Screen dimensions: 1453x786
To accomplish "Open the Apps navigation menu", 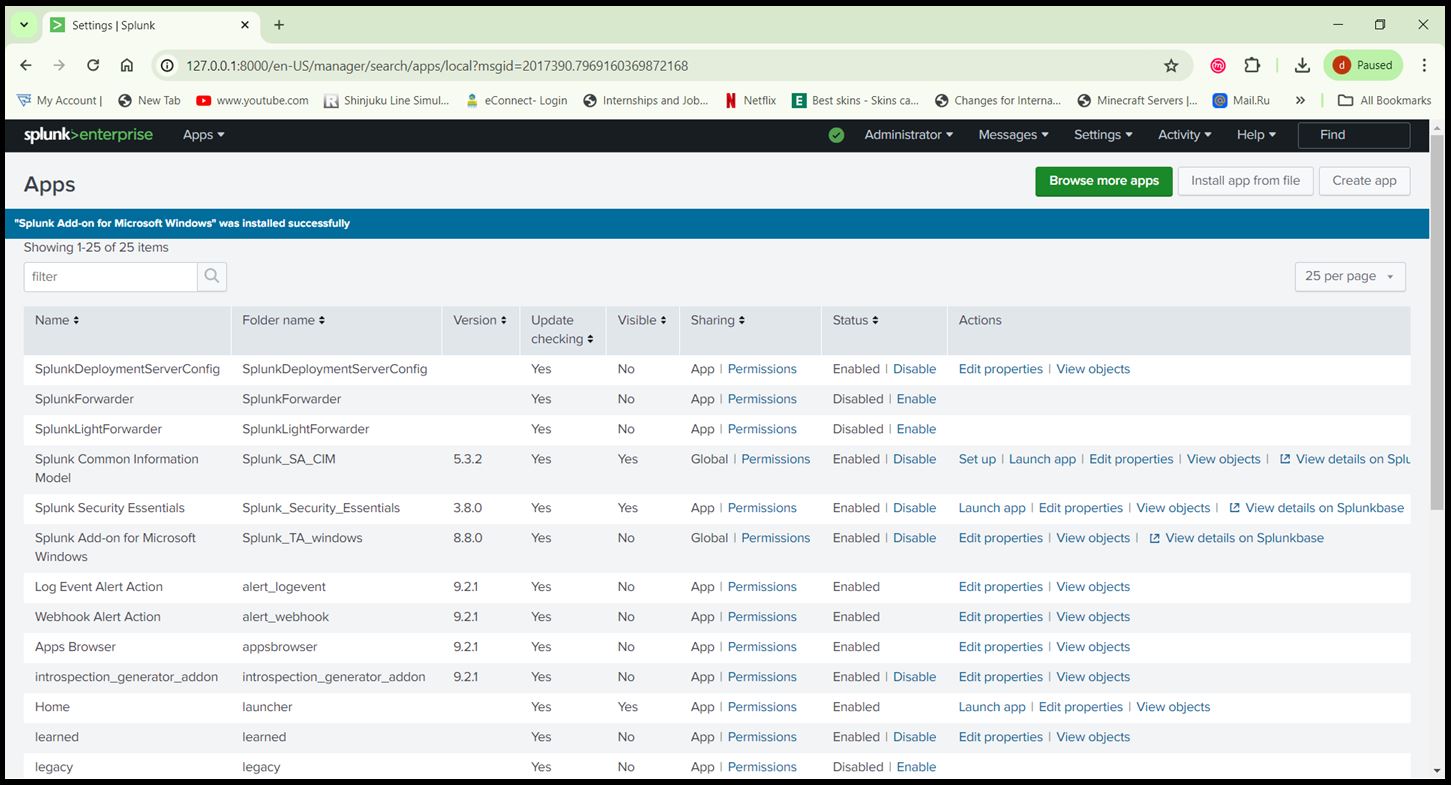I will pyautogui.click(x=203, y=135).
